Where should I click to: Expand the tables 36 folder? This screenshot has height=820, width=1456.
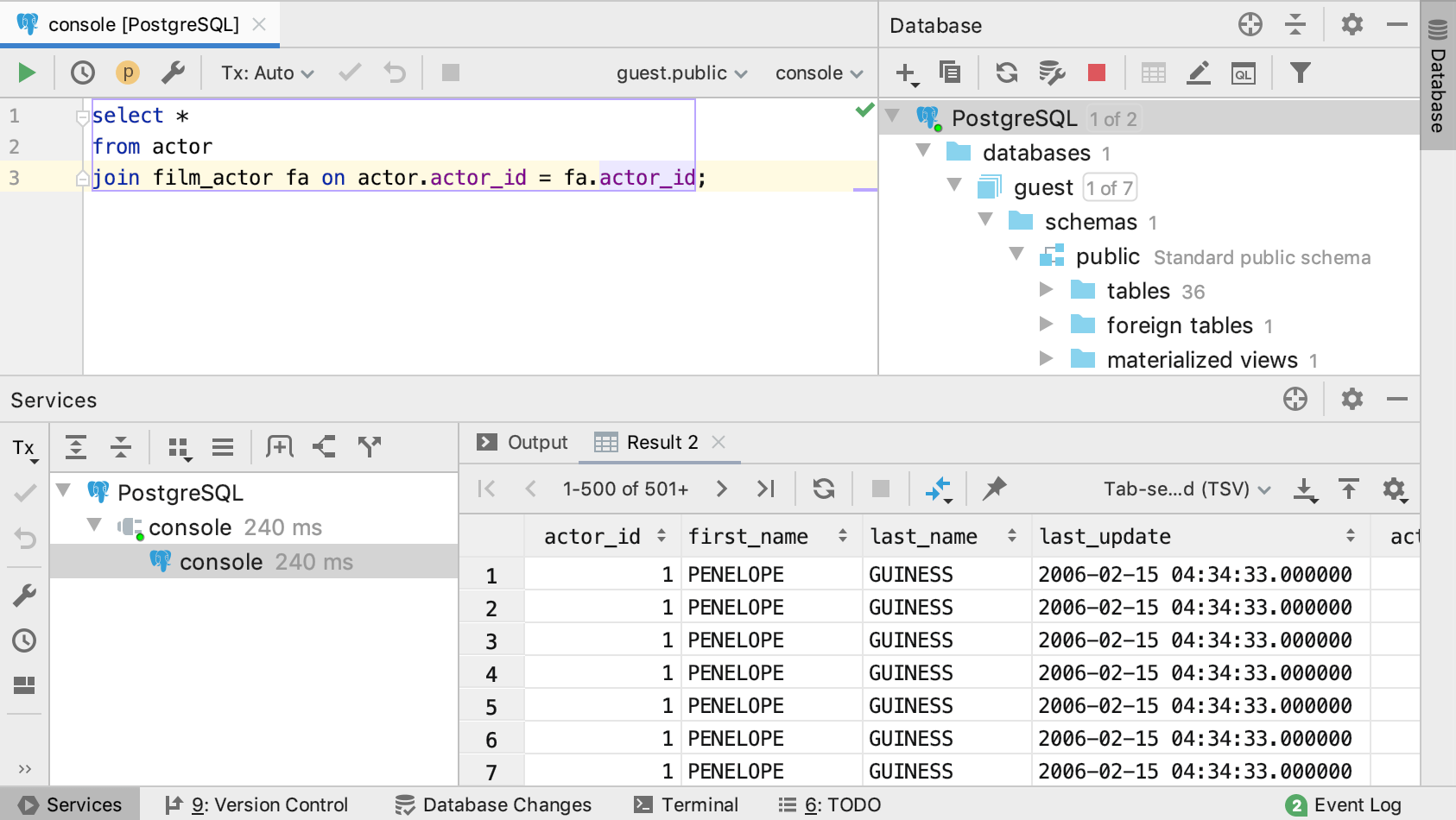point(1046,289)
